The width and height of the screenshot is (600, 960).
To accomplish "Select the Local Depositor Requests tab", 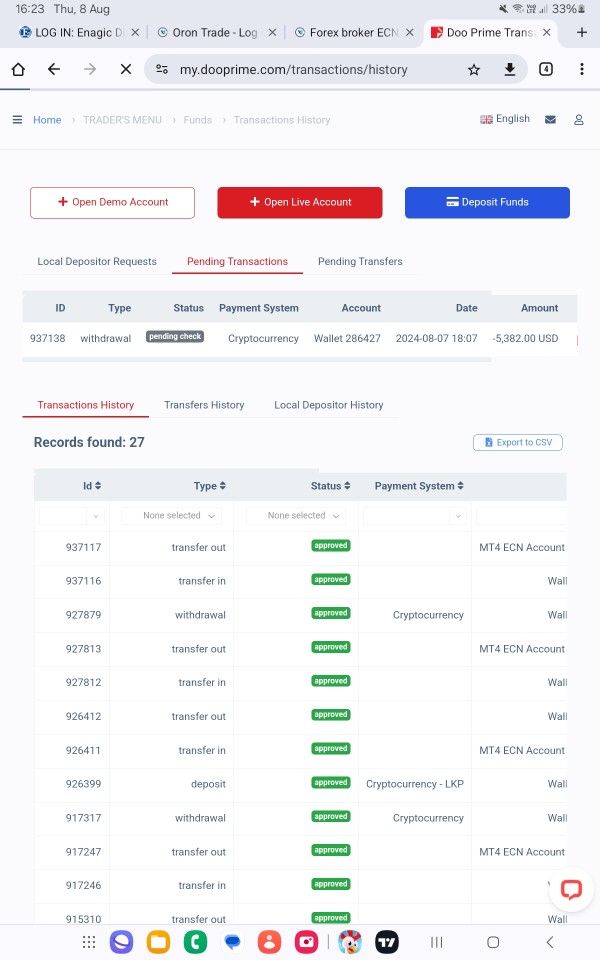I will [97, 261].
